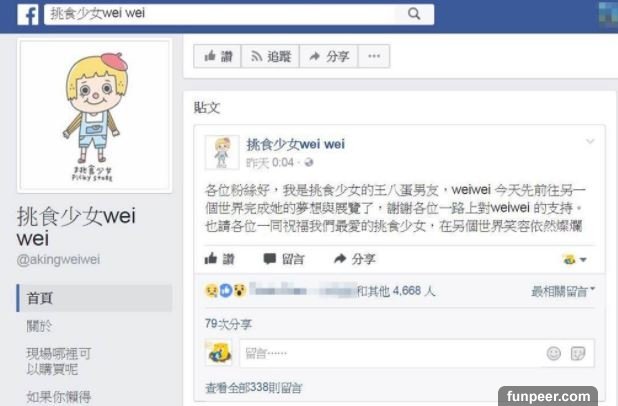Open the 79次分享 shares link
The image size is (618, 406).
(228, 324)
